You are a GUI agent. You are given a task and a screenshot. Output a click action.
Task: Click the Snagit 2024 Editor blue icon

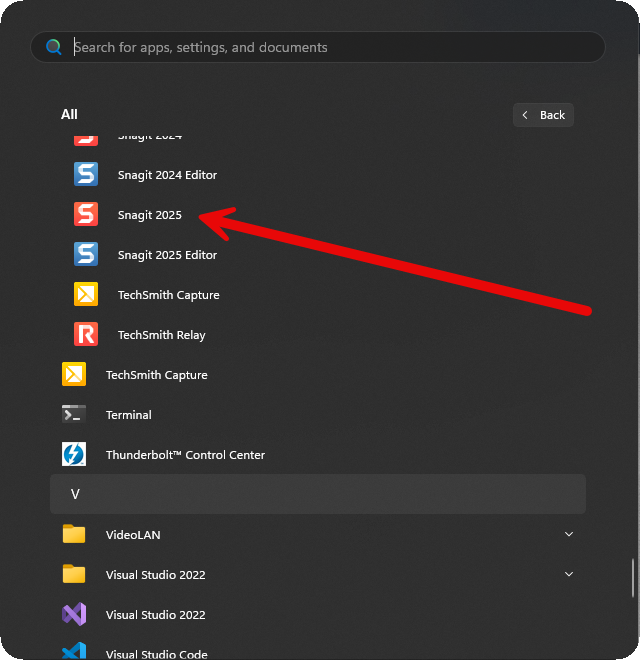click(86, 174)
